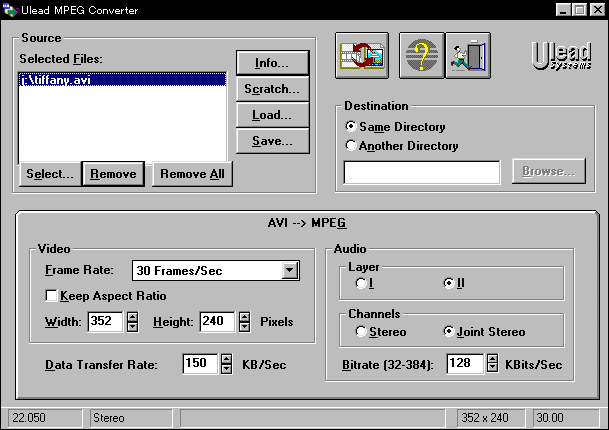Click the Width value field 352

click(105, 322)
